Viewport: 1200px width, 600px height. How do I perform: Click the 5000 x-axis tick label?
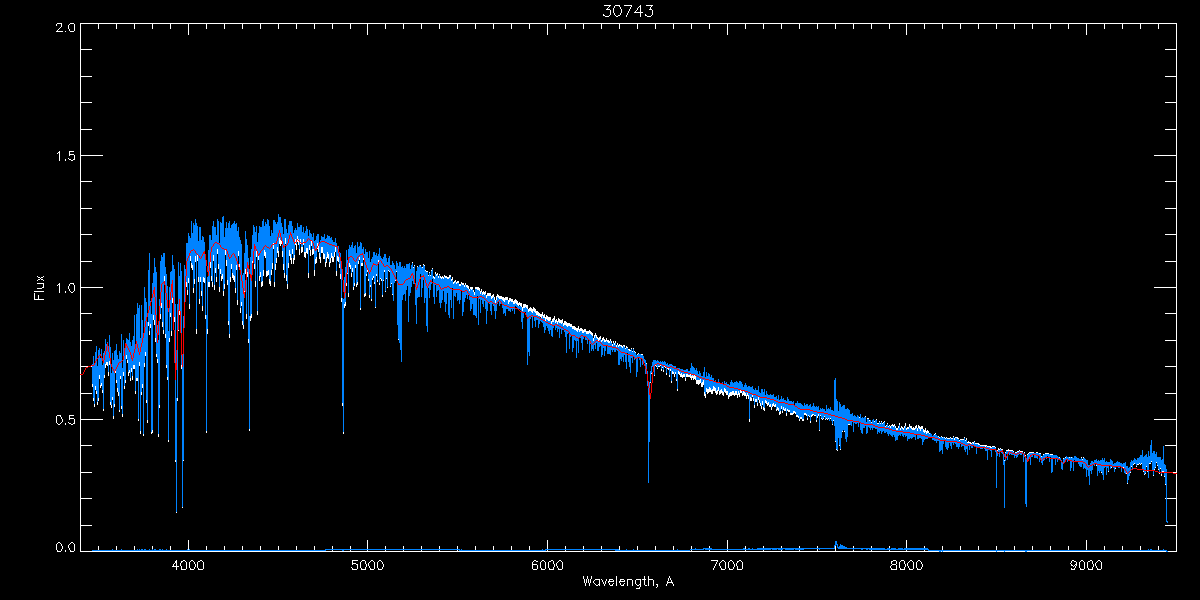(367, 564)
